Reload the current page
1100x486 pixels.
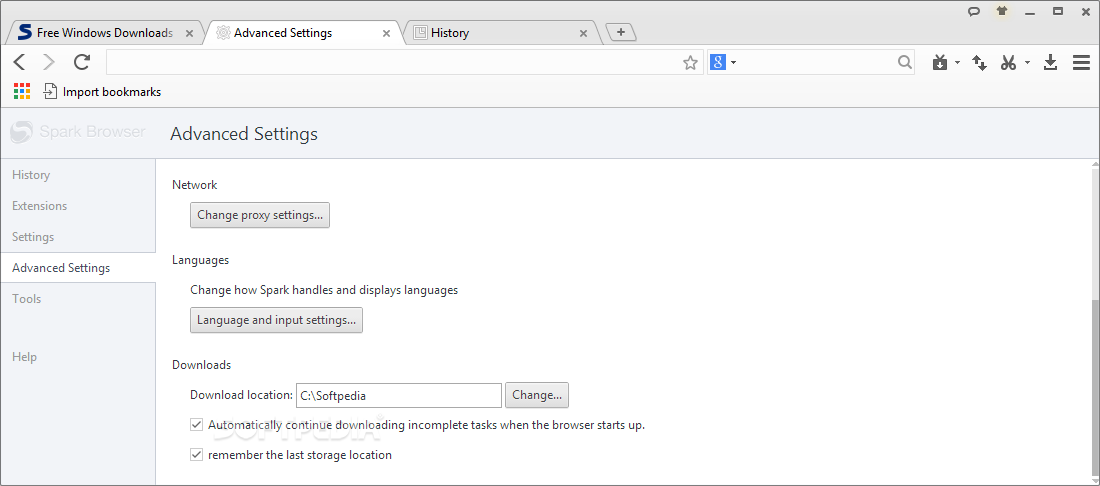coord(82,62)
